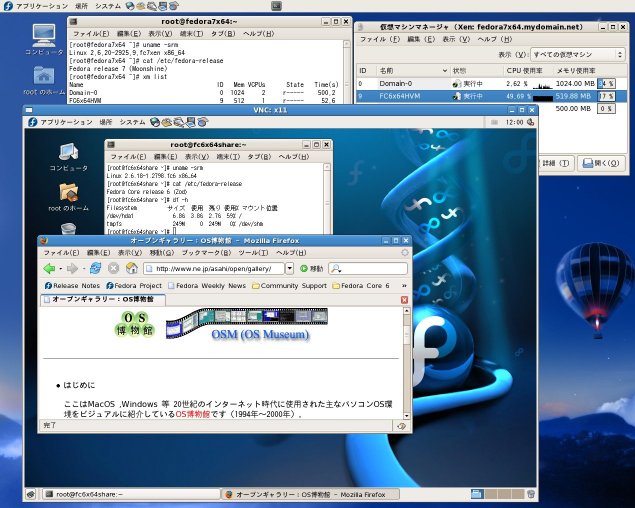Open the Fedora Weekly News bookmark
Screen dimensions: 635x508
tap(207, 286)
